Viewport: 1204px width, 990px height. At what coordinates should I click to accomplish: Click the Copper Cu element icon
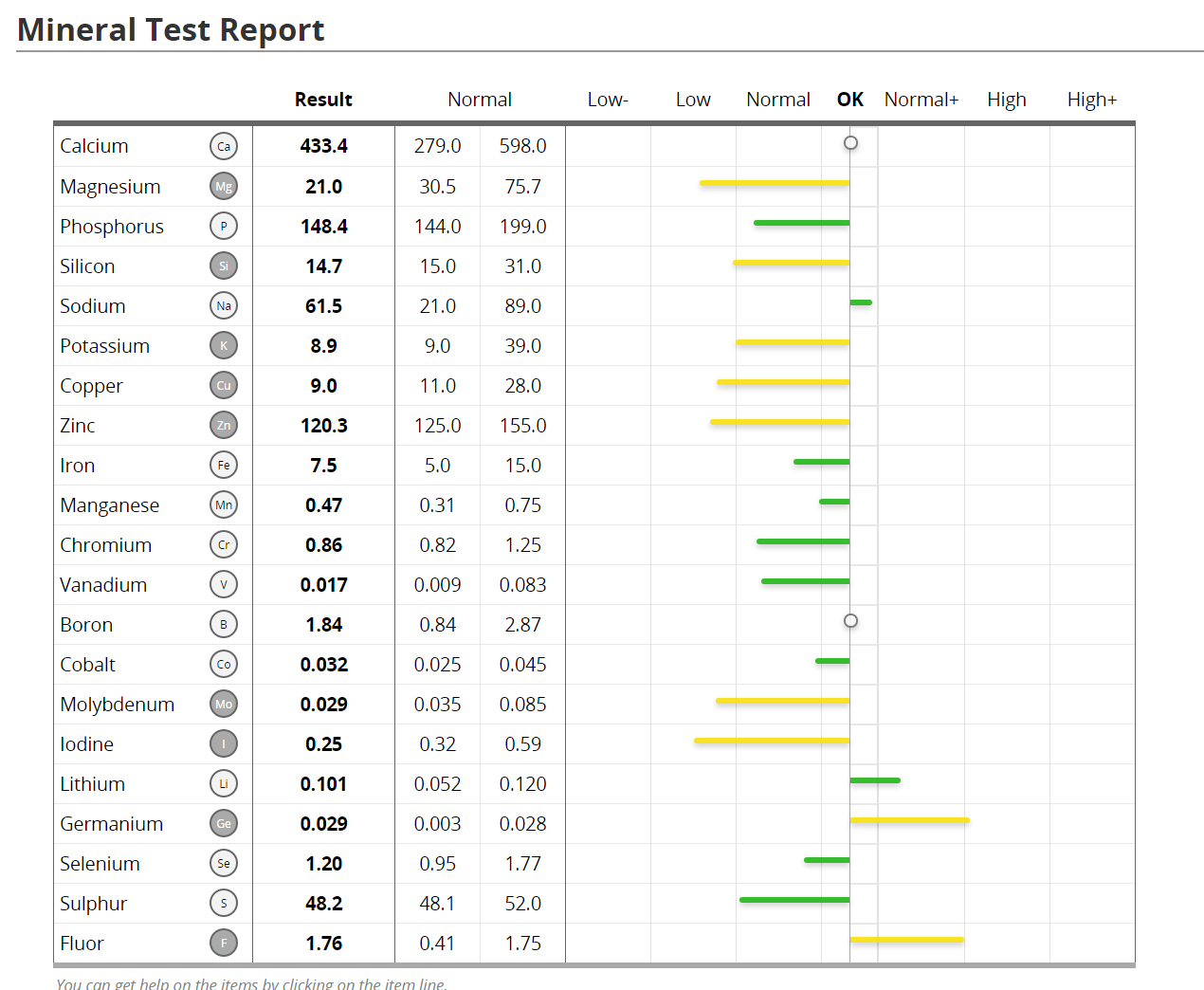pos(224,386)
